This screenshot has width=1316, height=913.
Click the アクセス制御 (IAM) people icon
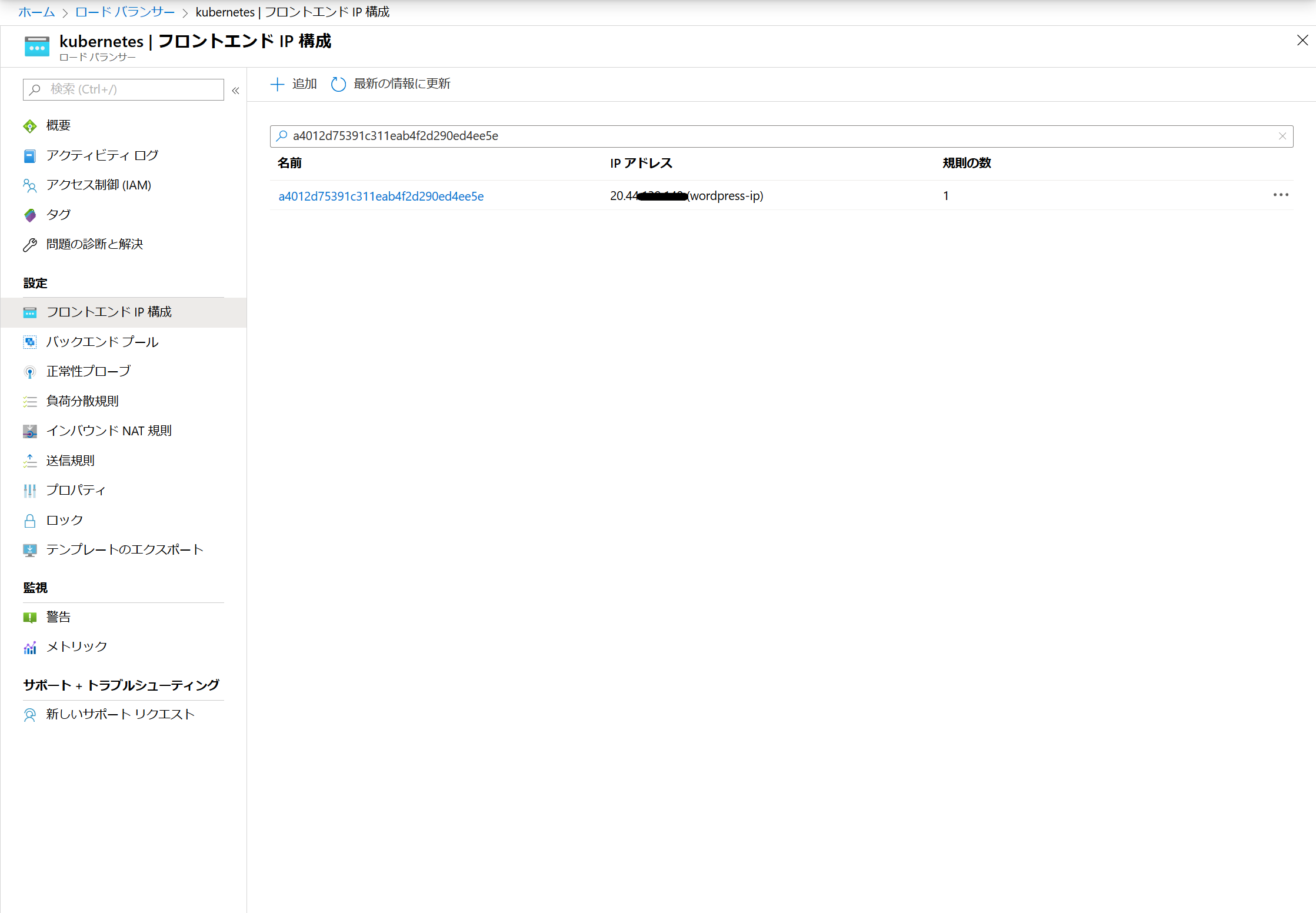[x=30, y=185]
